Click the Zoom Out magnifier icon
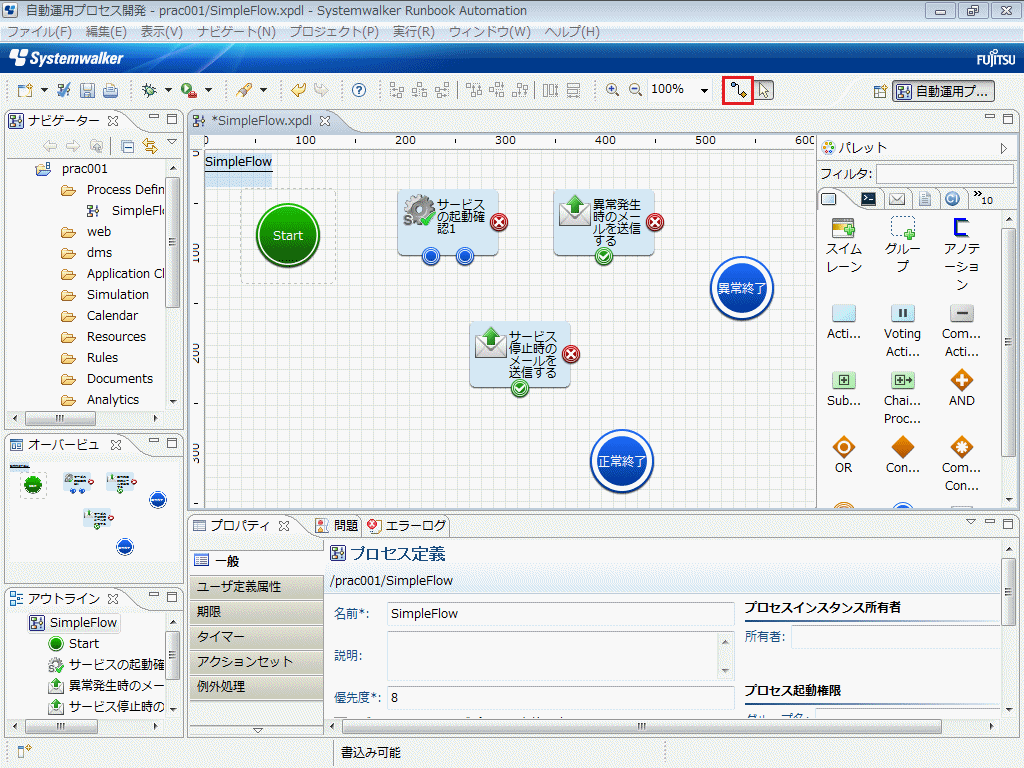This screenshot has width=1024, height=768. coord(635,90)
